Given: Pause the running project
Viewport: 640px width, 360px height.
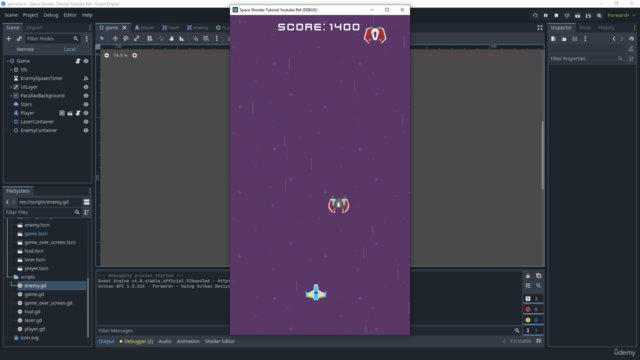Looking at the screenshot, I should click(x=545, y=16).
